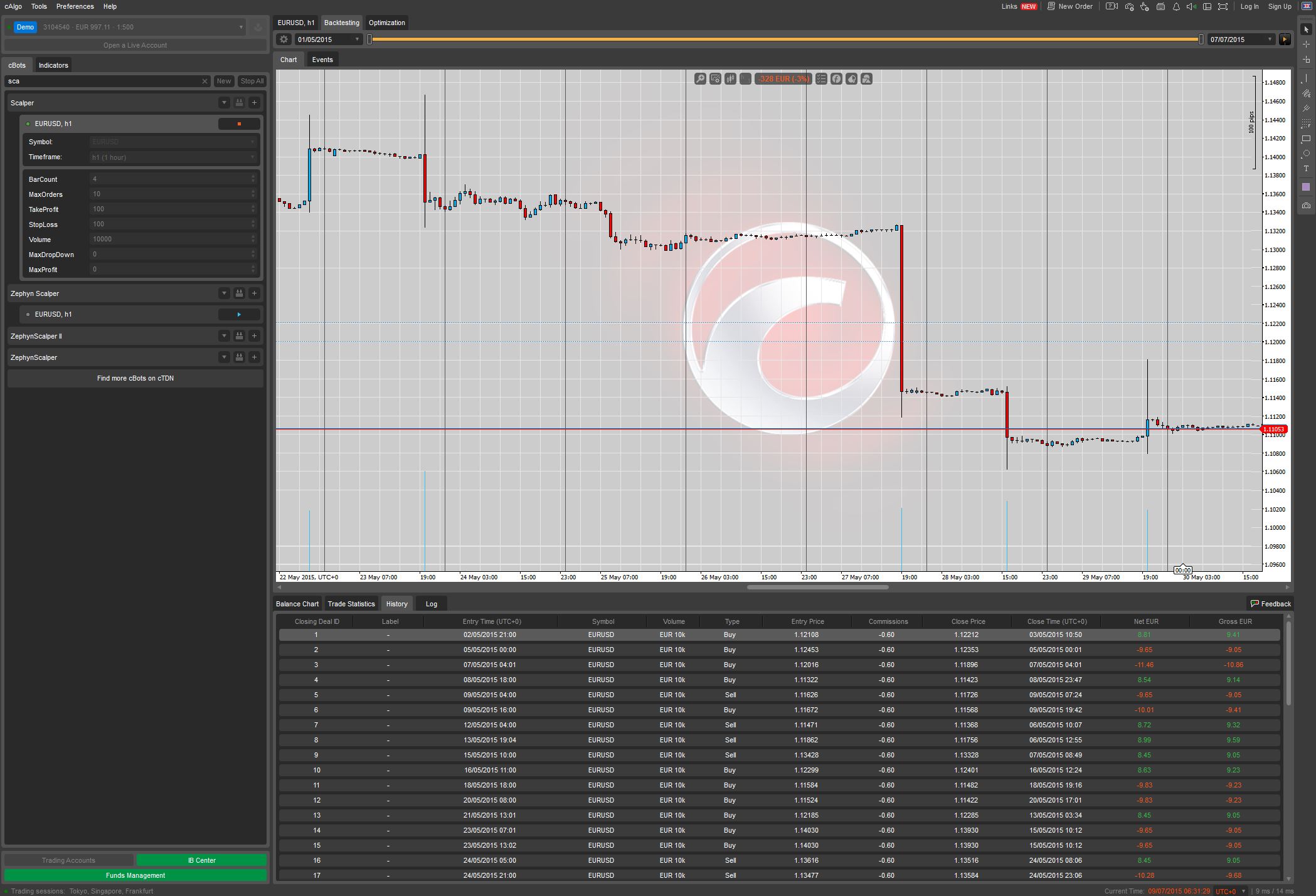This screenshot has height=896, width=1316.
Task: Open the chart checklist icon
Action: tap(821, 79)
